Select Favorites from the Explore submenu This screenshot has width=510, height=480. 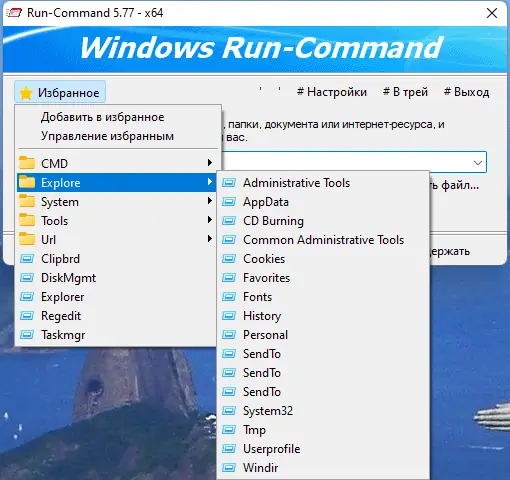tap(323, 278)
